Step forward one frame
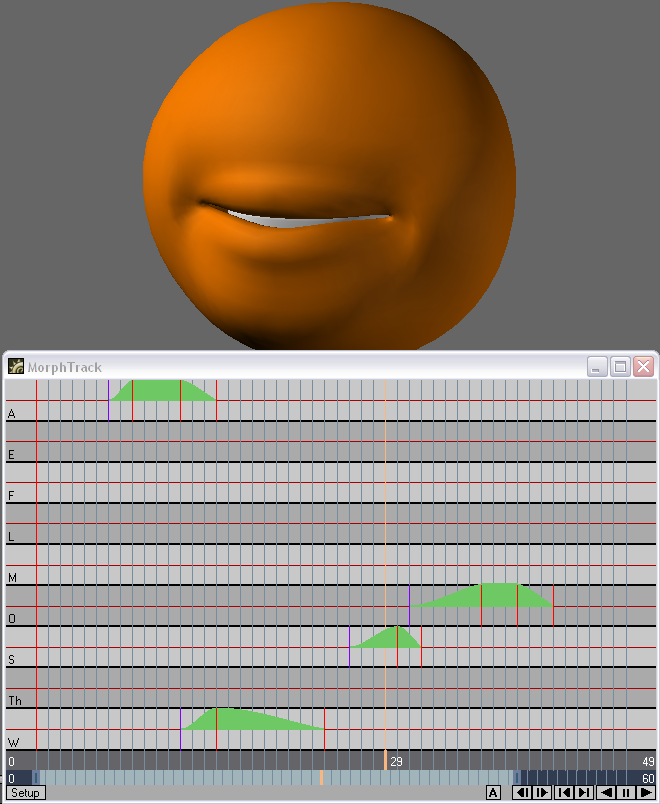 [542, 793]
